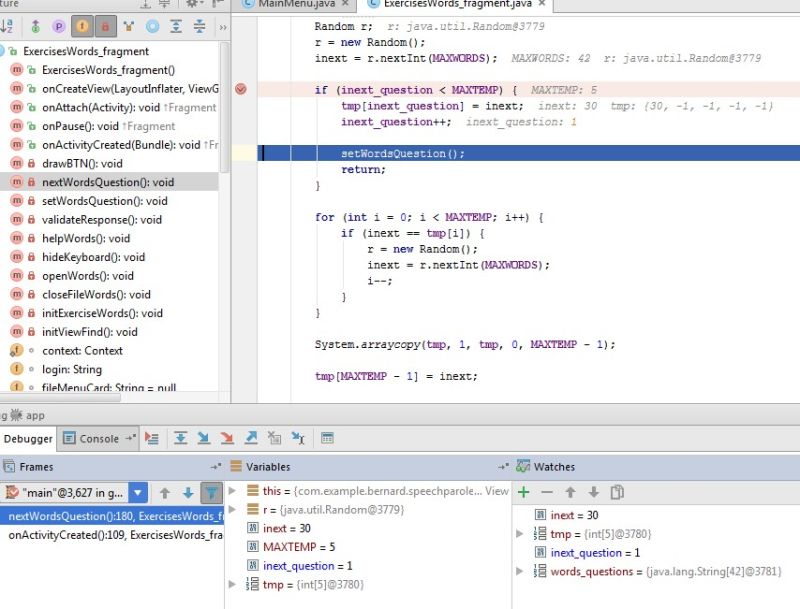800x609 pixels.
Task: Expand the this variable entry
Action: point(232,490)
